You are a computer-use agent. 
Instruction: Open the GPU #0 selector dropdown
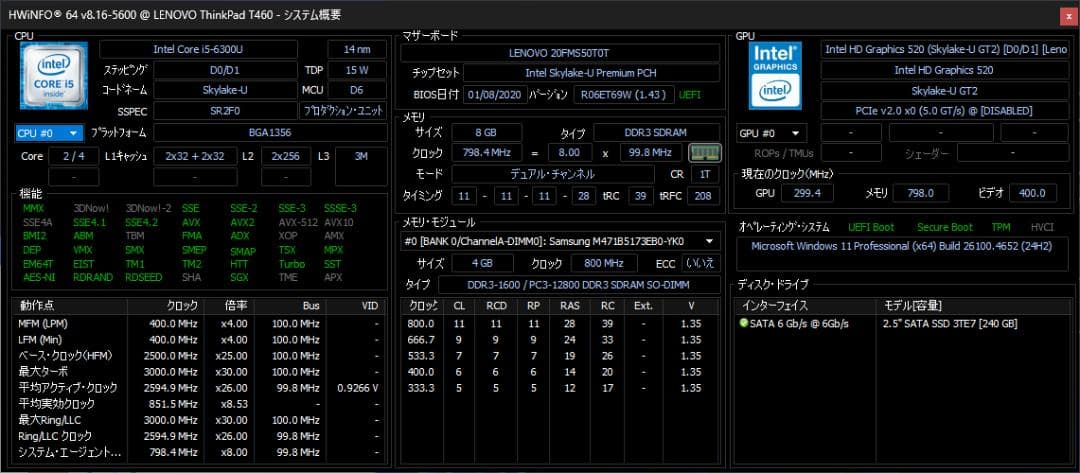pyautogui.click(x=771, y=133)
